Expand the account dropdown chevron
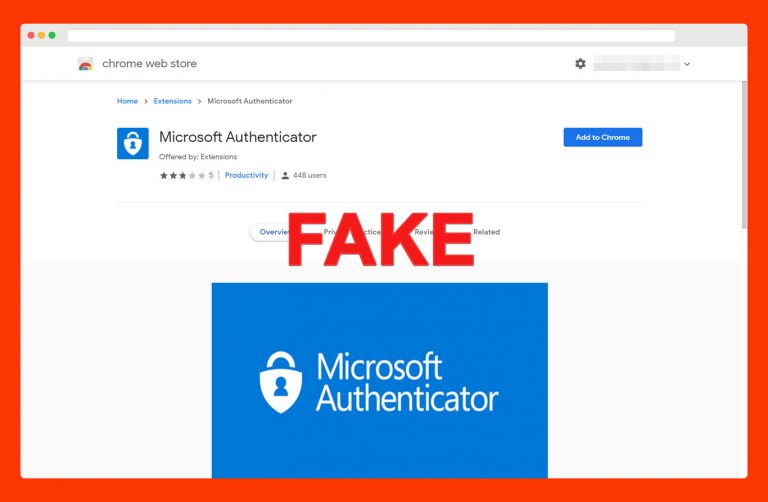This screenshot has height=502, width=768. coord(687,64)
